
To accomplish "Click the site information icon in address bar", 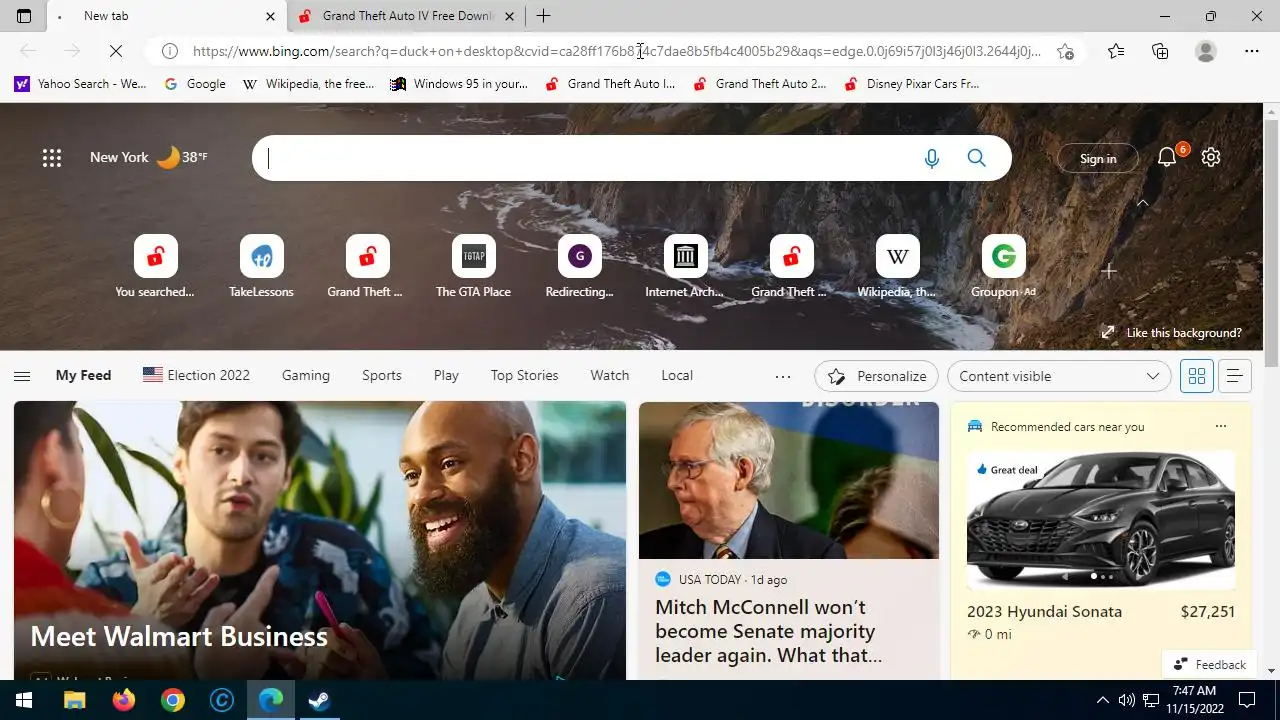I will (170, 51).
